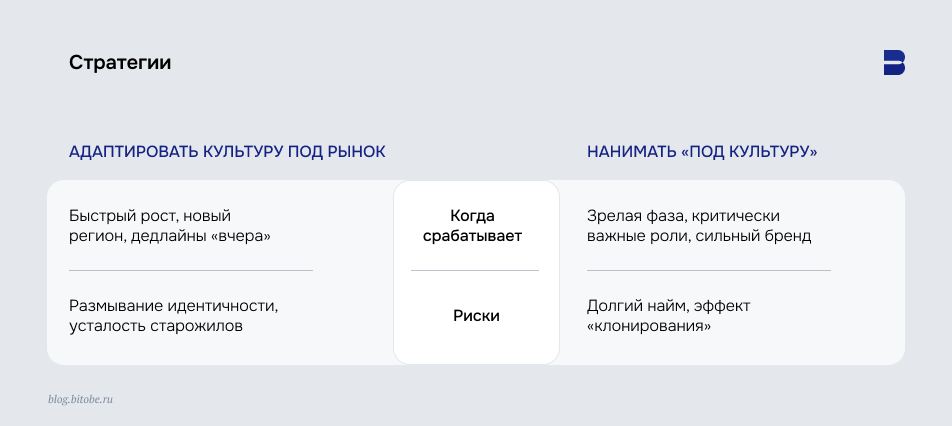Open the blog.bitobe.ru link
The image size is (952, 426).
point(81,399)
